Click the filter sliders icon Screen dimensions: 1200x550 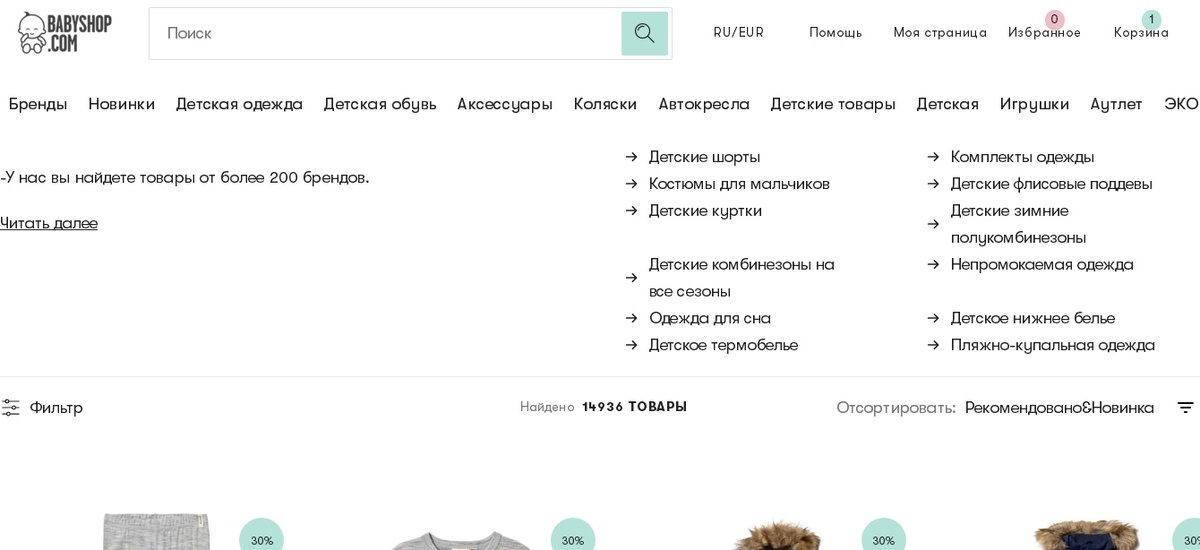point(10,407)
